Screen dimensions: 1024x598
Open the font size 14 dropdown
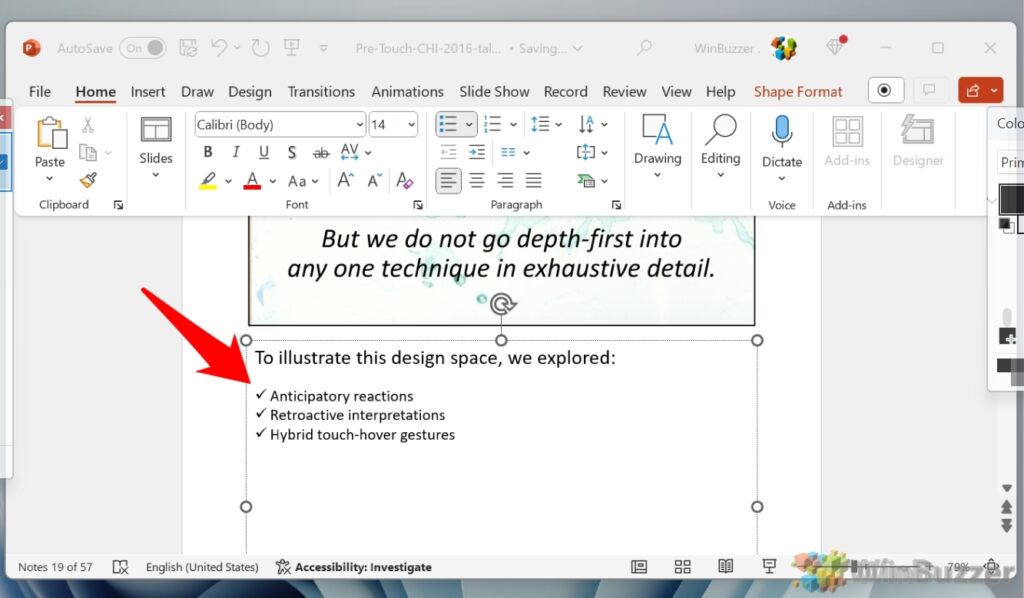pos(411,125)
